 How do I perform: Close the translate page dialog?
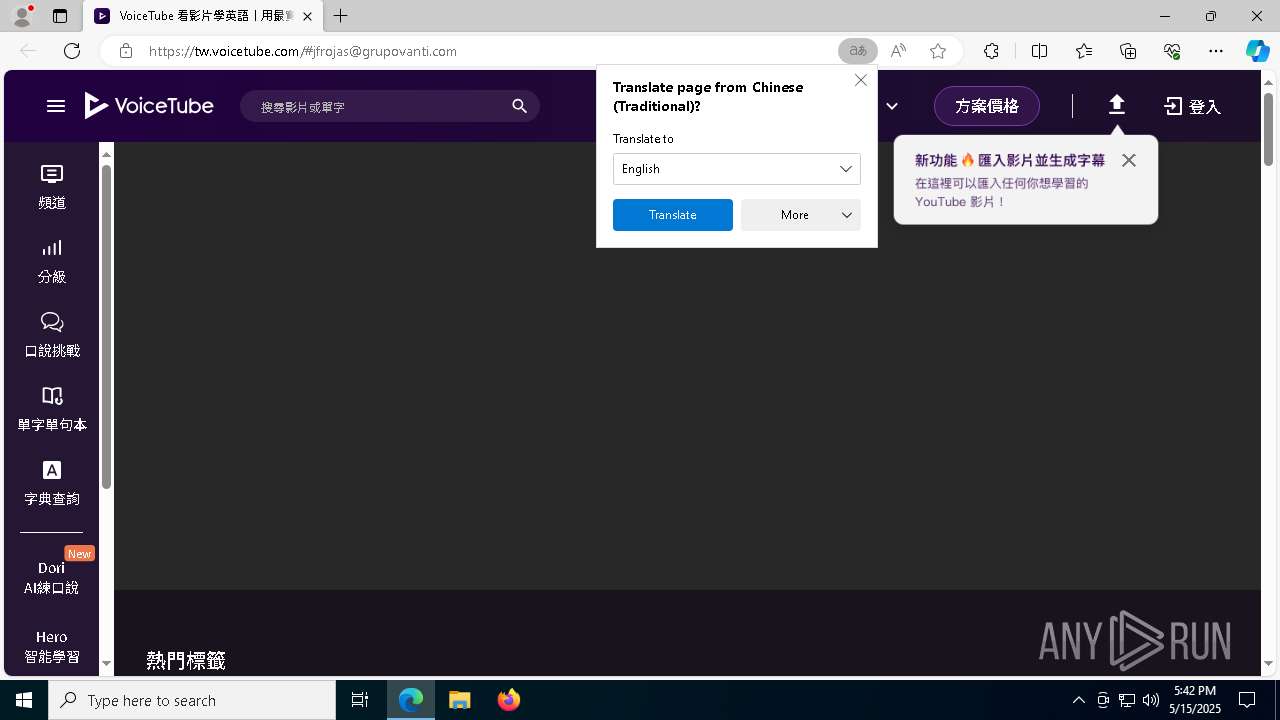[x=861, y=80]
